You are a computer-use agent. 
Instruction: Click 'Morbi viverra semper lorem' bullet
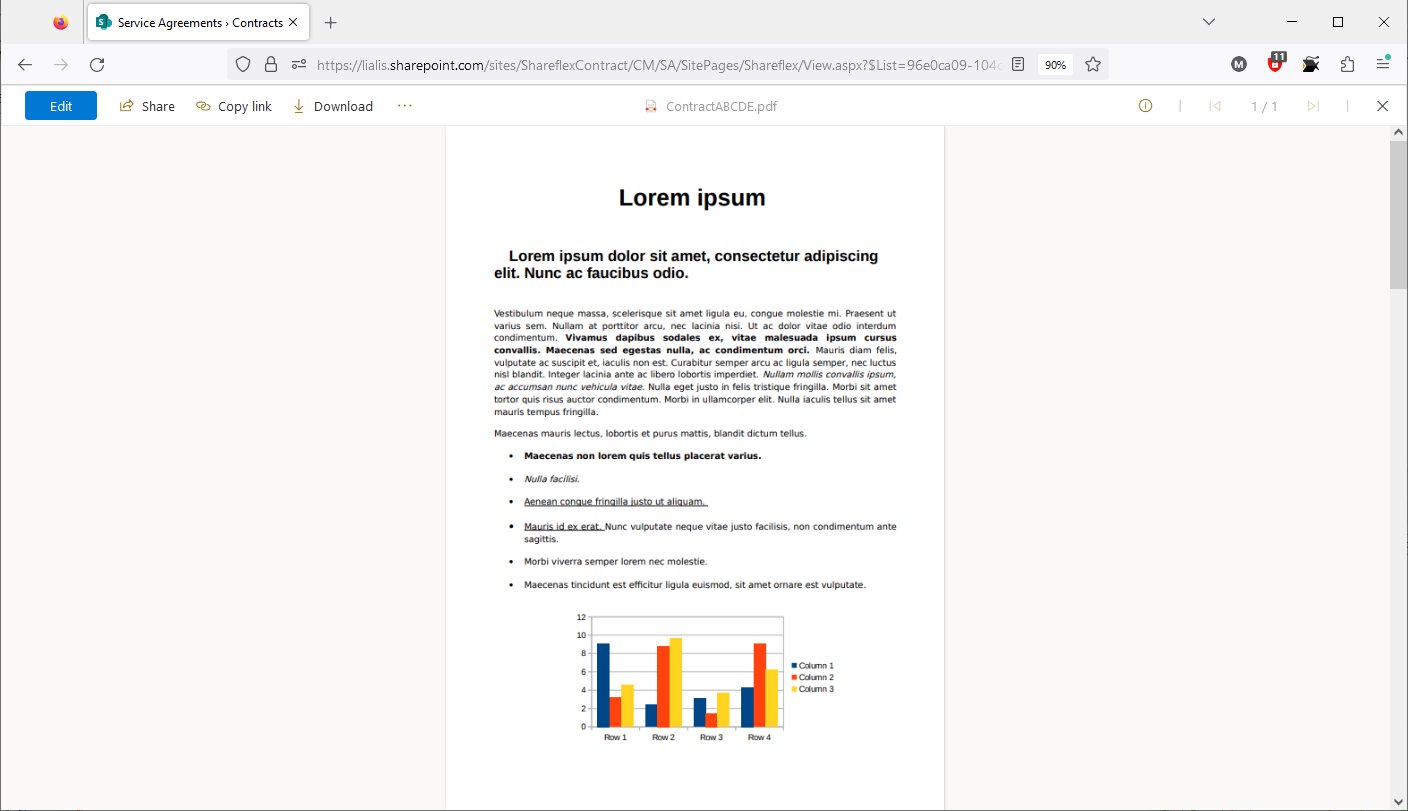pos(616,562)
